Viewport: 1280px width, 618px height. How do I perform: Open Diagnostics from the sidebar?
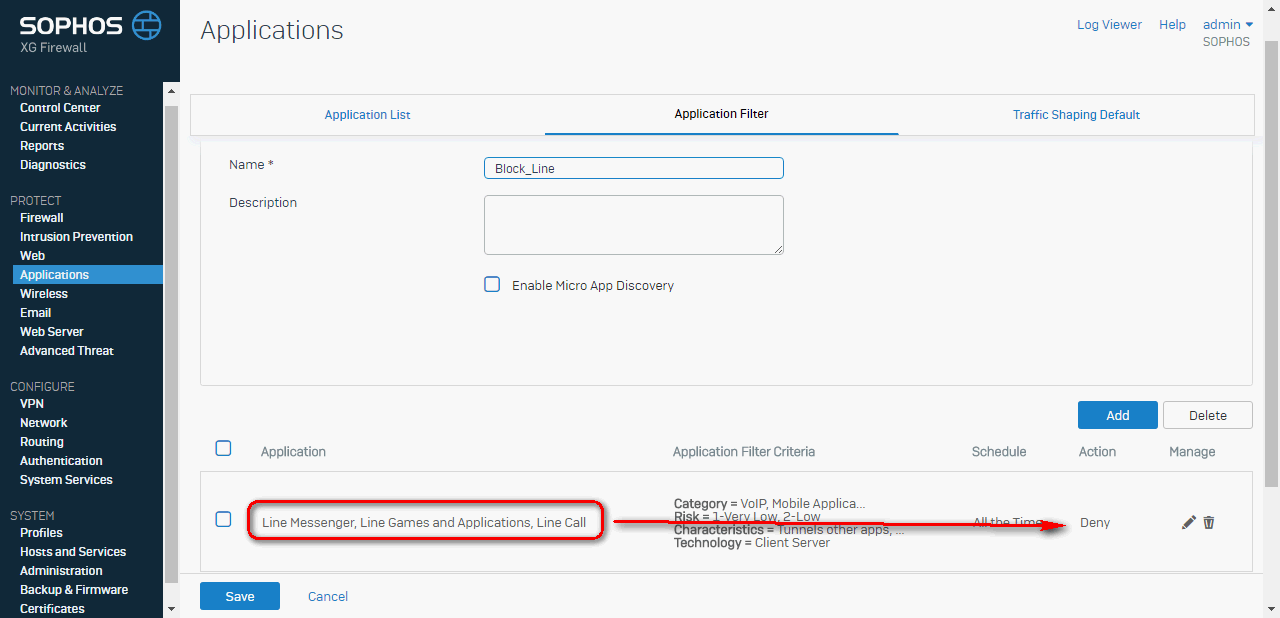coord(53,165)
